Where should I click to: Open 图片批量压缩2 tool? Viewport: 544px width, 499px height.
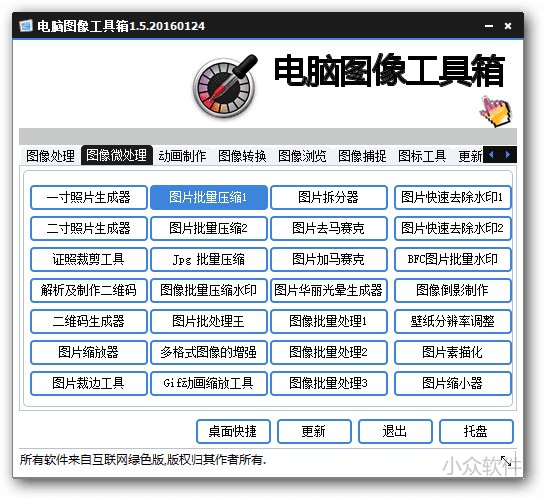(x=209, y=228)
